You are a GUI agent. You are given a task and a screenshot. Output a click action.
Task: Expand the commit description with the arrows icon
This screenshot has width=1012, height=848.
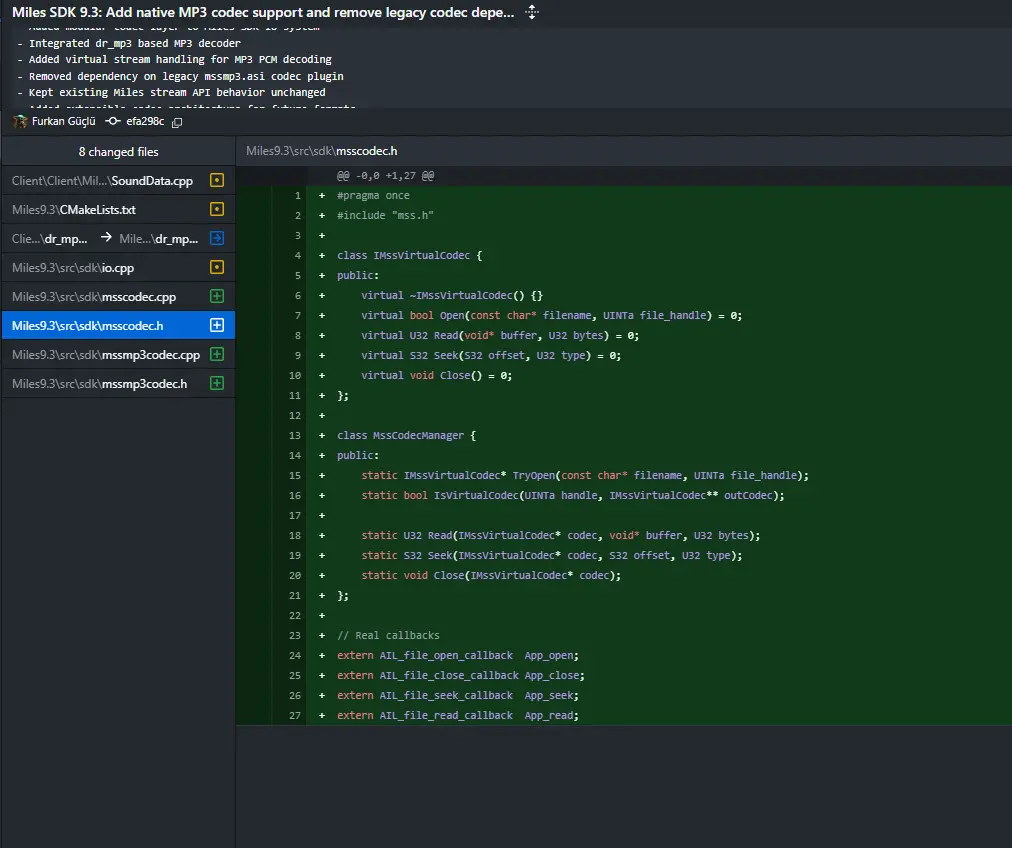click(532, 12)
